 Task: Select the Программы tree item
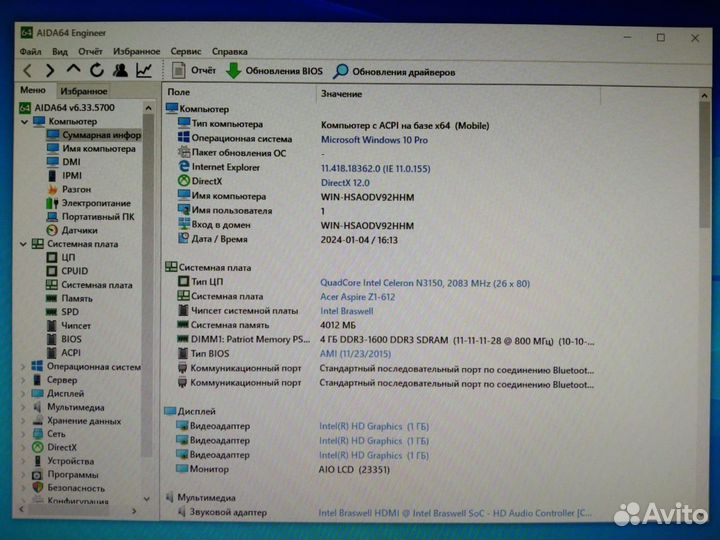[x=65, y=474]
